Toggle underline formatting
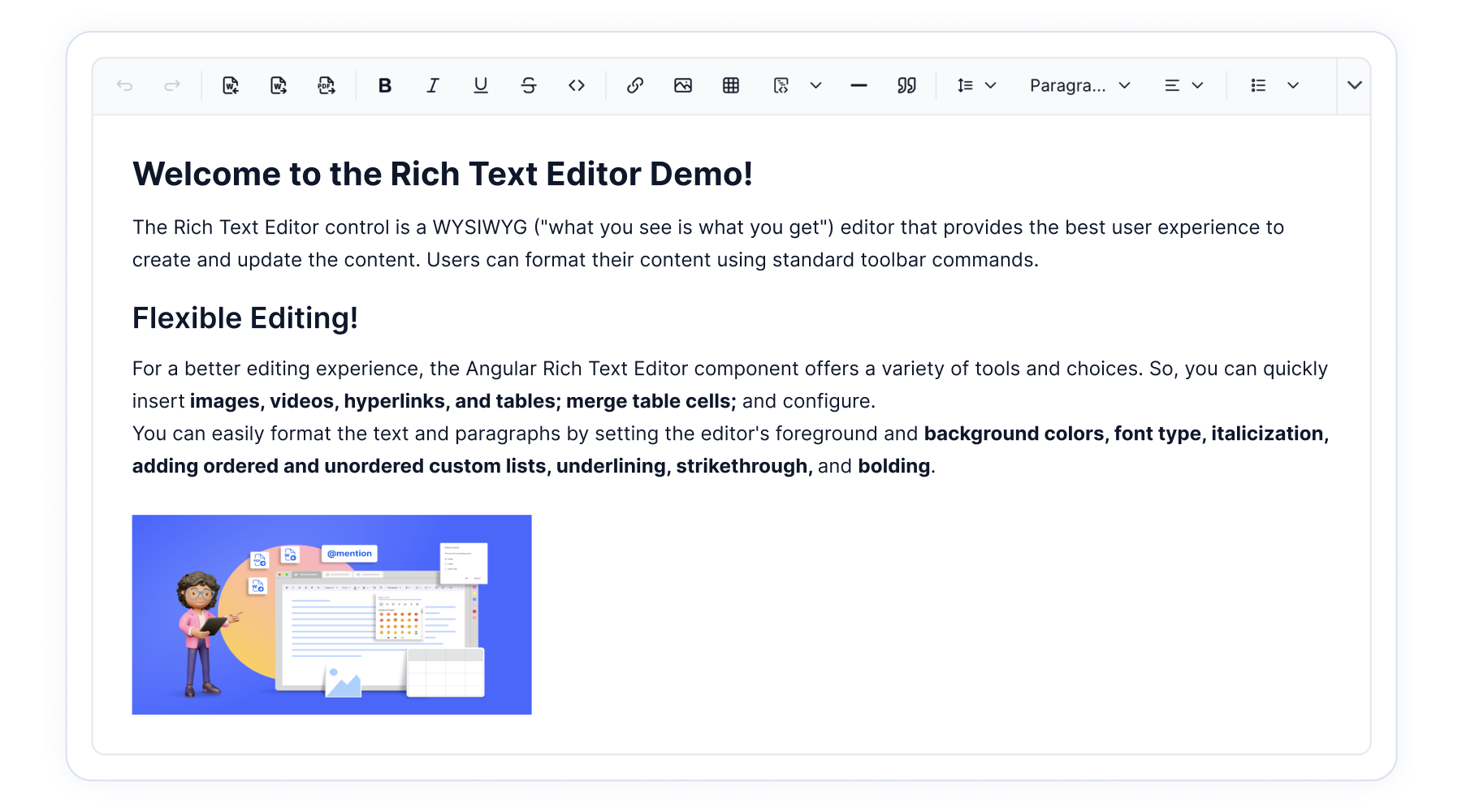Image resolution: width=1462 pixels, height=812 pixels. (x=481, y=85)
